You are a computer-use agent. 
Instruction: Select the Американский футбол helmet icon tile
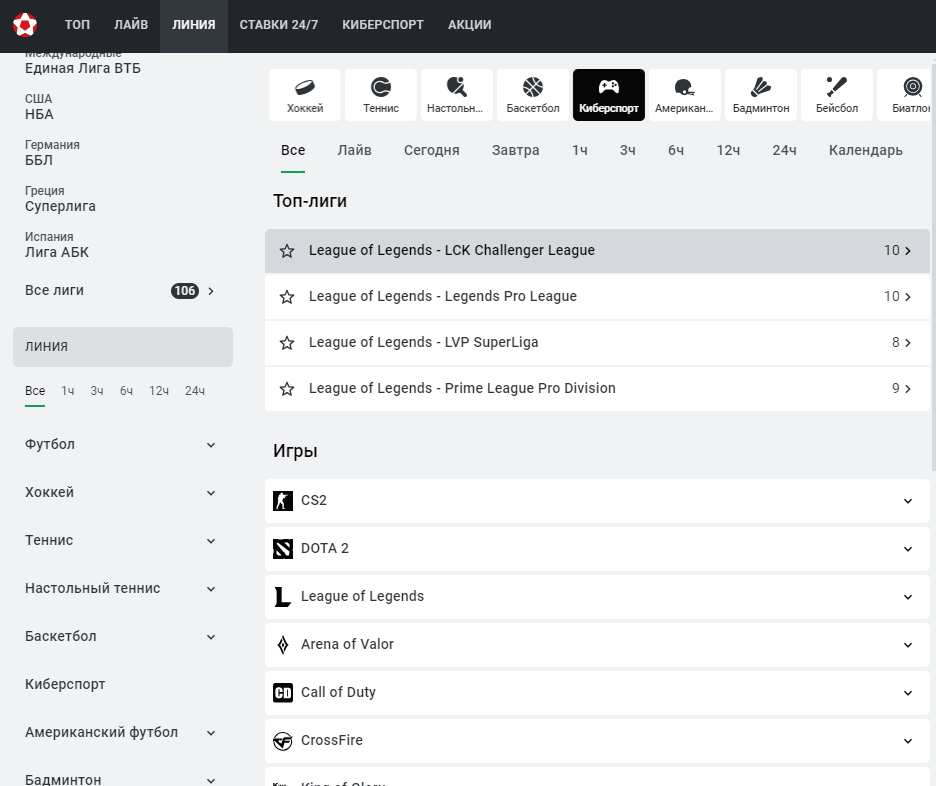(x=685, y=95)
